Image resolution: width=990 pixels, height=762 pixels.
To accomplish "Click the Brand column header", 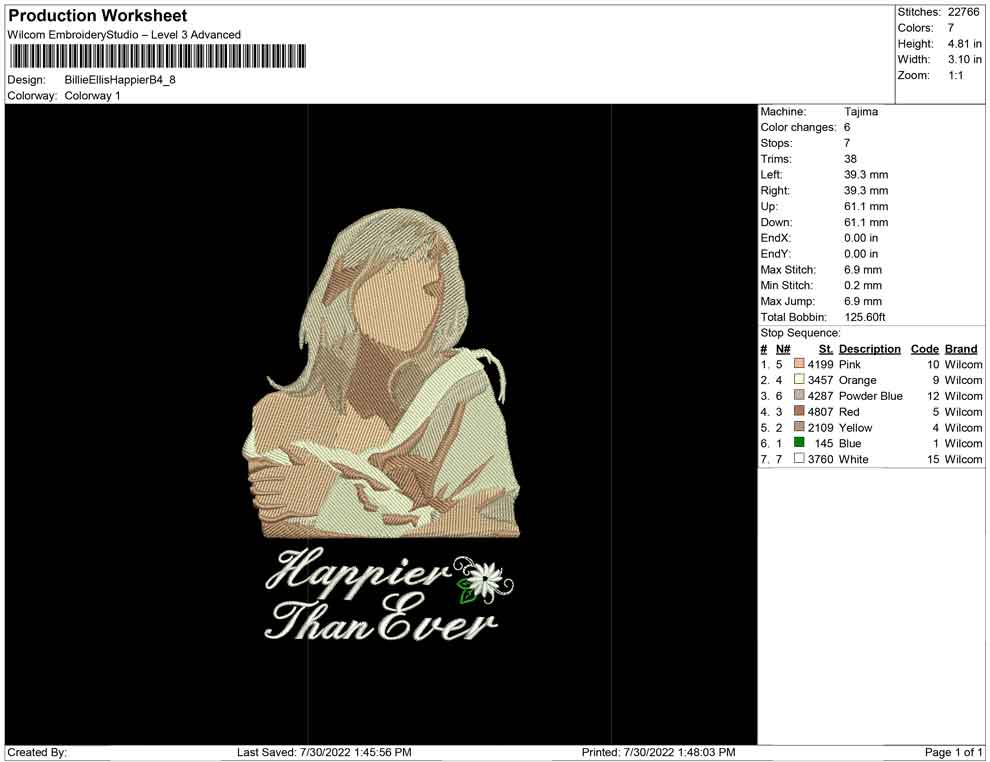I will pos(961,349).
